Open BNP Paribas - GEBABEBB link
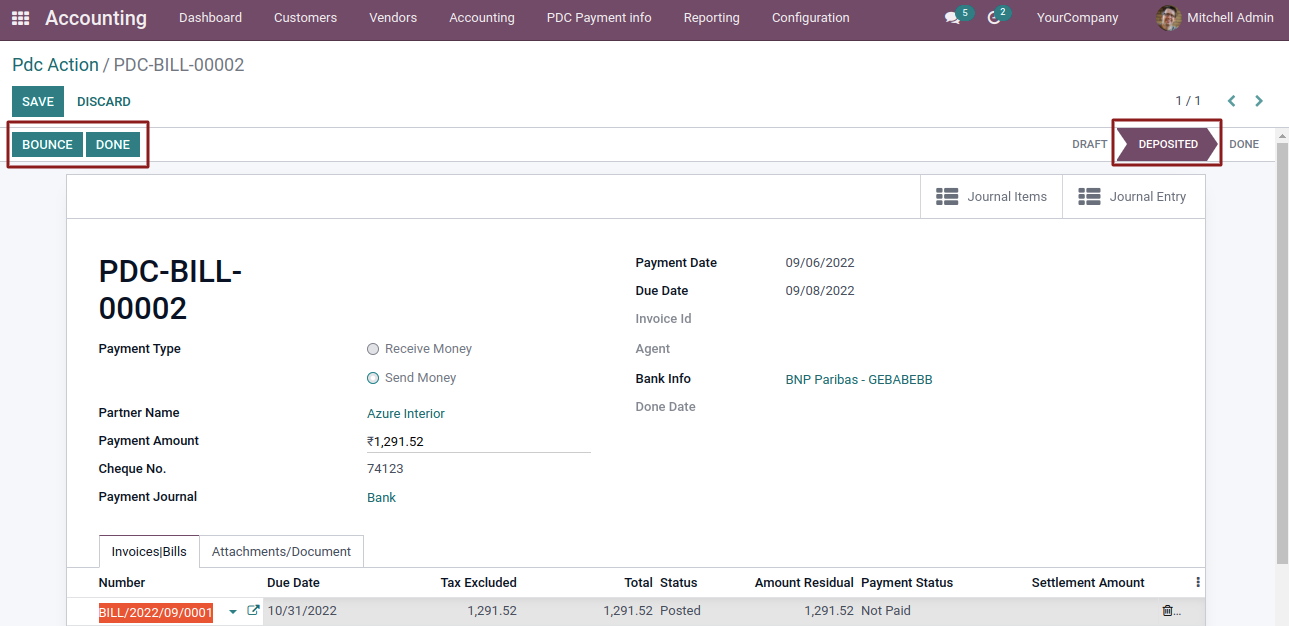 (x=859, y=380)
